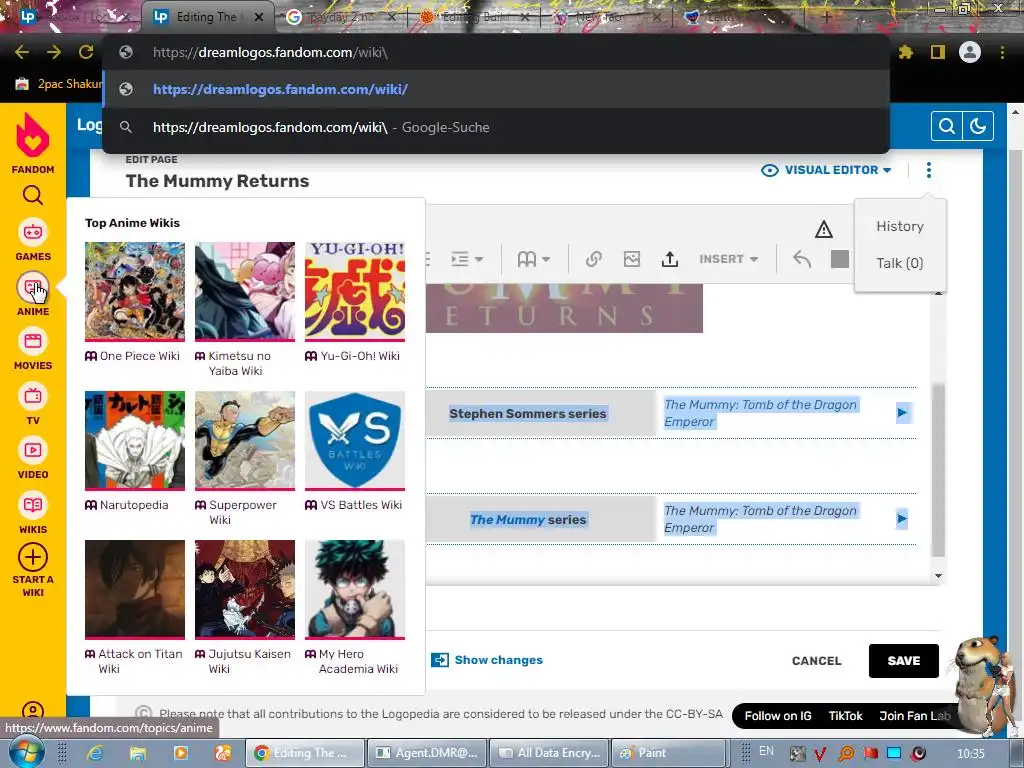Viewport: 1024px width, 768px height.
Task: Click the editor link insert icon
Action: [x=593, y=259]
